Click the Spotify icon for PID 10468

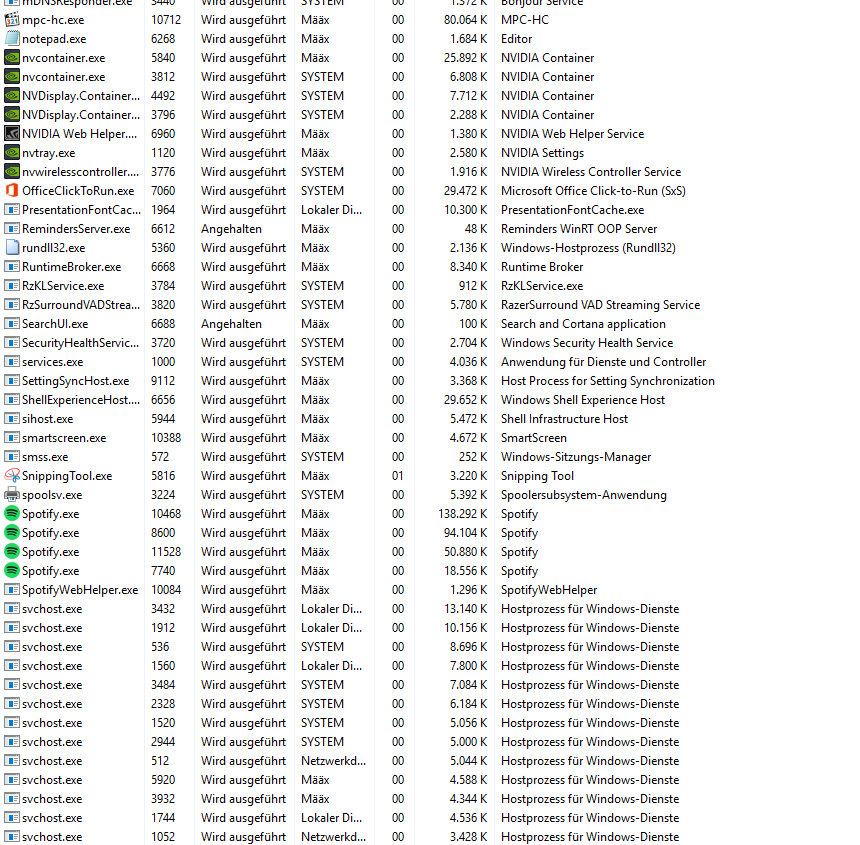pyautogui.click(x=12, y=514)
